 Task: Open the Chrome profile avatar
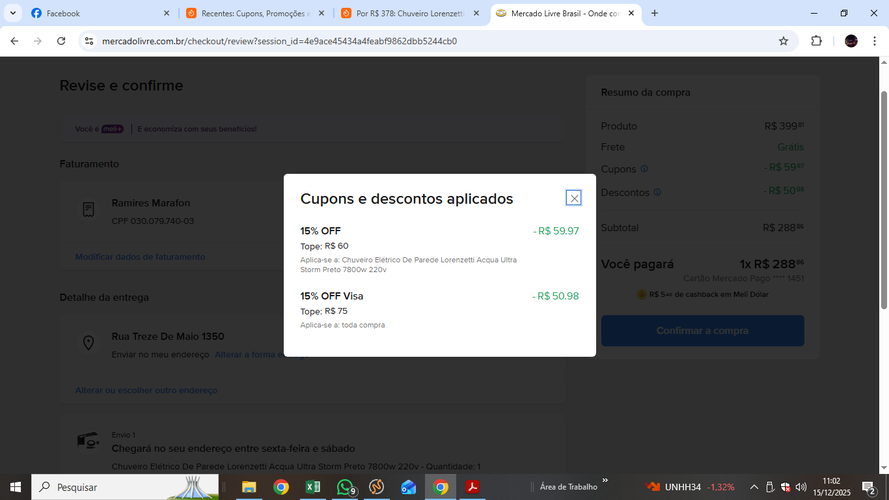[851, 41]
